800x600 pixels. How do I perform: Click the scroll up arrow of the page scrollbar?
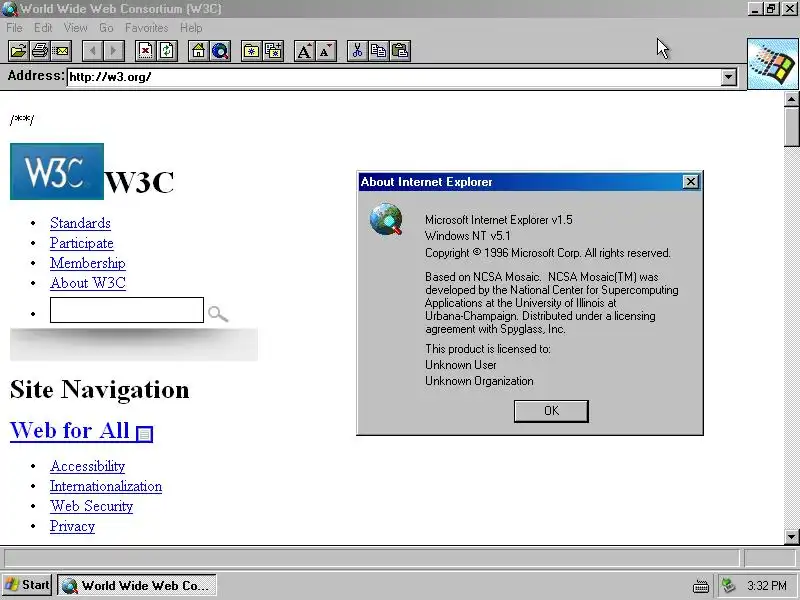(x=792, y=99)
